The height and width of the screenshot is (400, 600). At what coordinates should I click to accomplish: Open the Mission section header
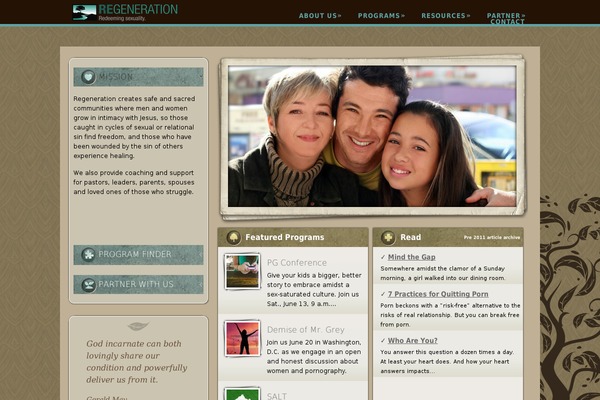(x=138, y=77)
